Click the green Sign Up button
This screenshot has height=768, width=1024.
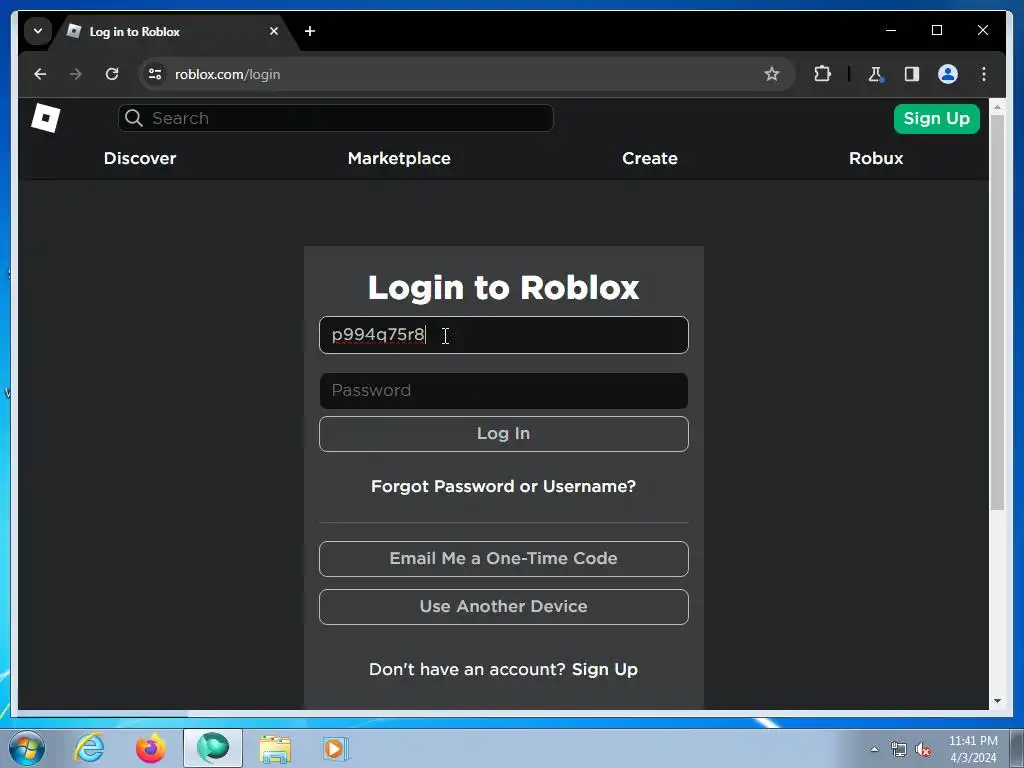936,119
